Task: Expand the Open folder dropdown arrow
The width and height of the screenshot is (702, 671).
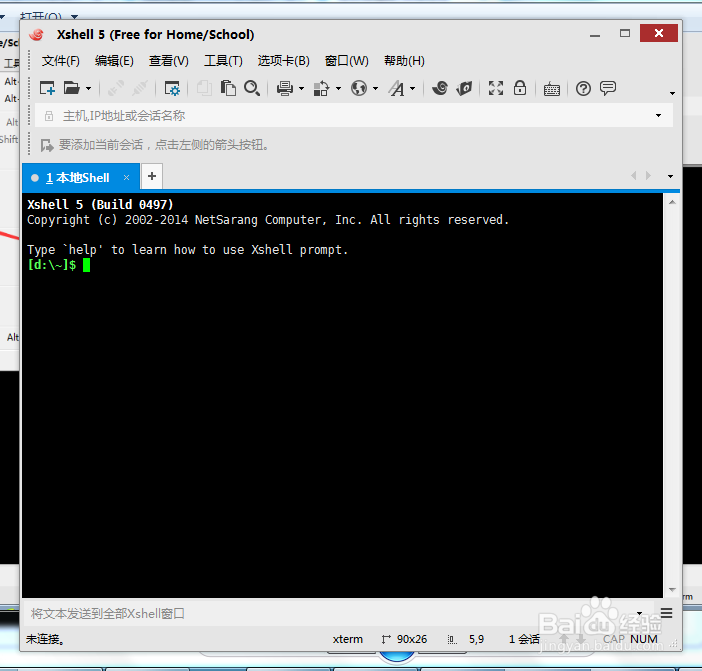Action: (89, 89)
